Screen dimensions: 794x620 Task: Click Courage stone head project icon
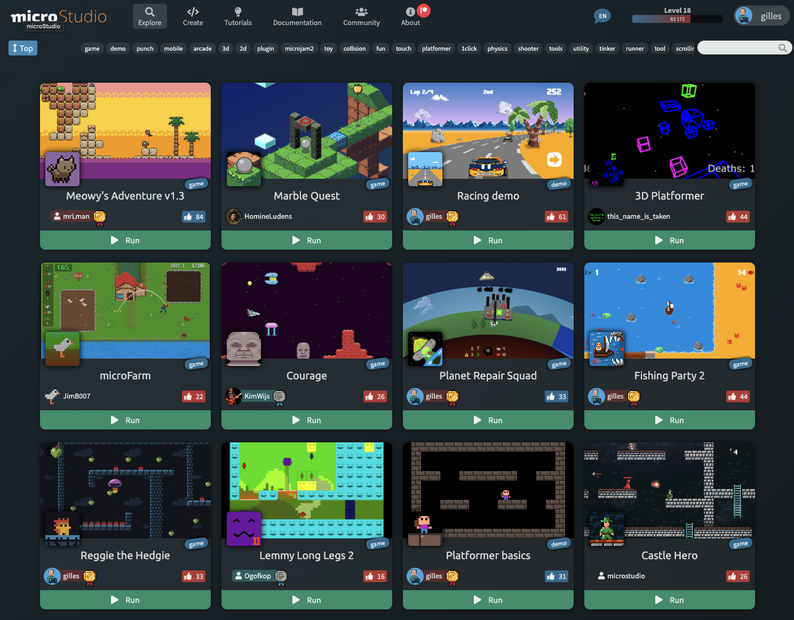pyautogui.click(x=244, y=348)
